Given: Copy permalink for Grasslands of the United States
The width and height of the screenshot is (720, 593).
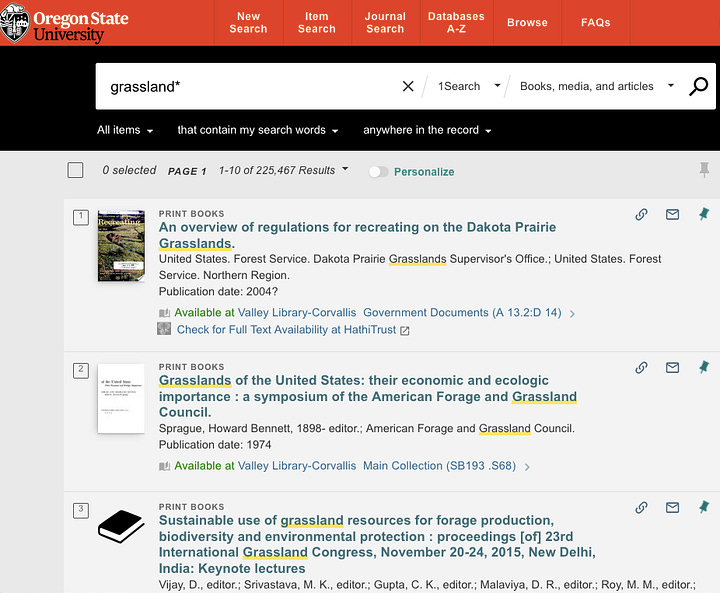Looking at the screenshot, I should click(641, 367).
